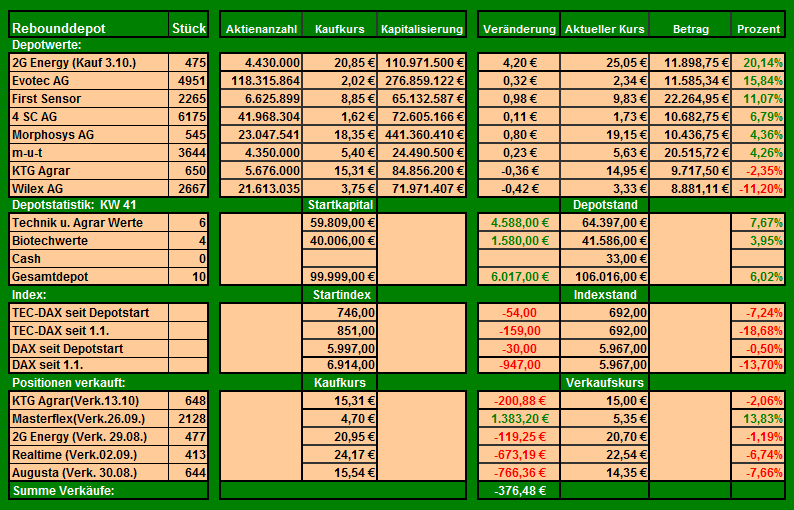Click current price 25,05 €

click(x=605, y=63)
